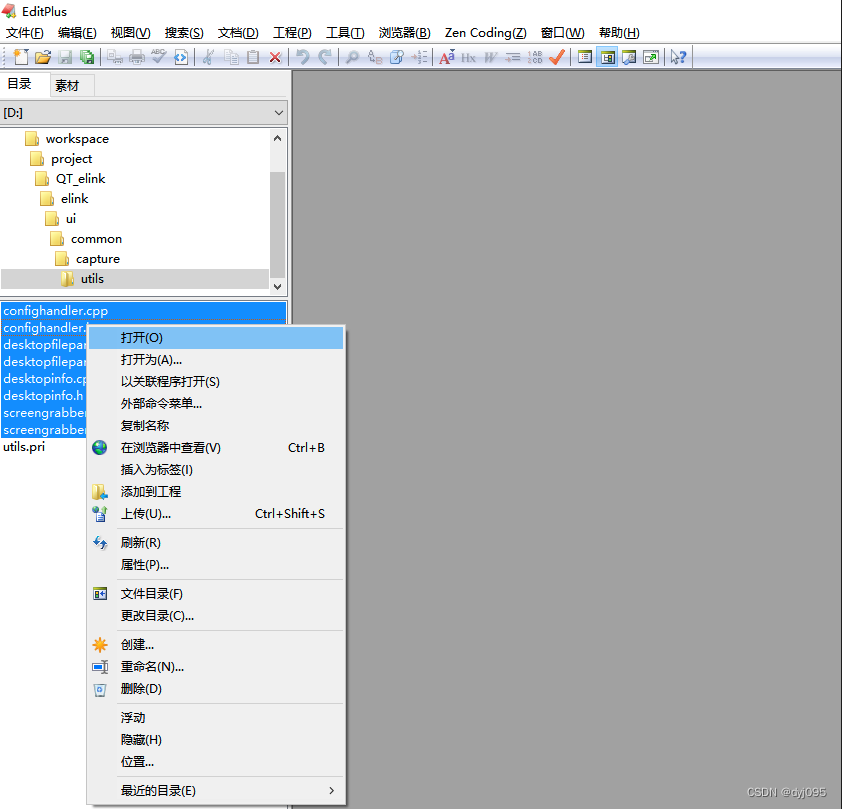
Task: Toggle the line number icon
Action: [535, 56]
